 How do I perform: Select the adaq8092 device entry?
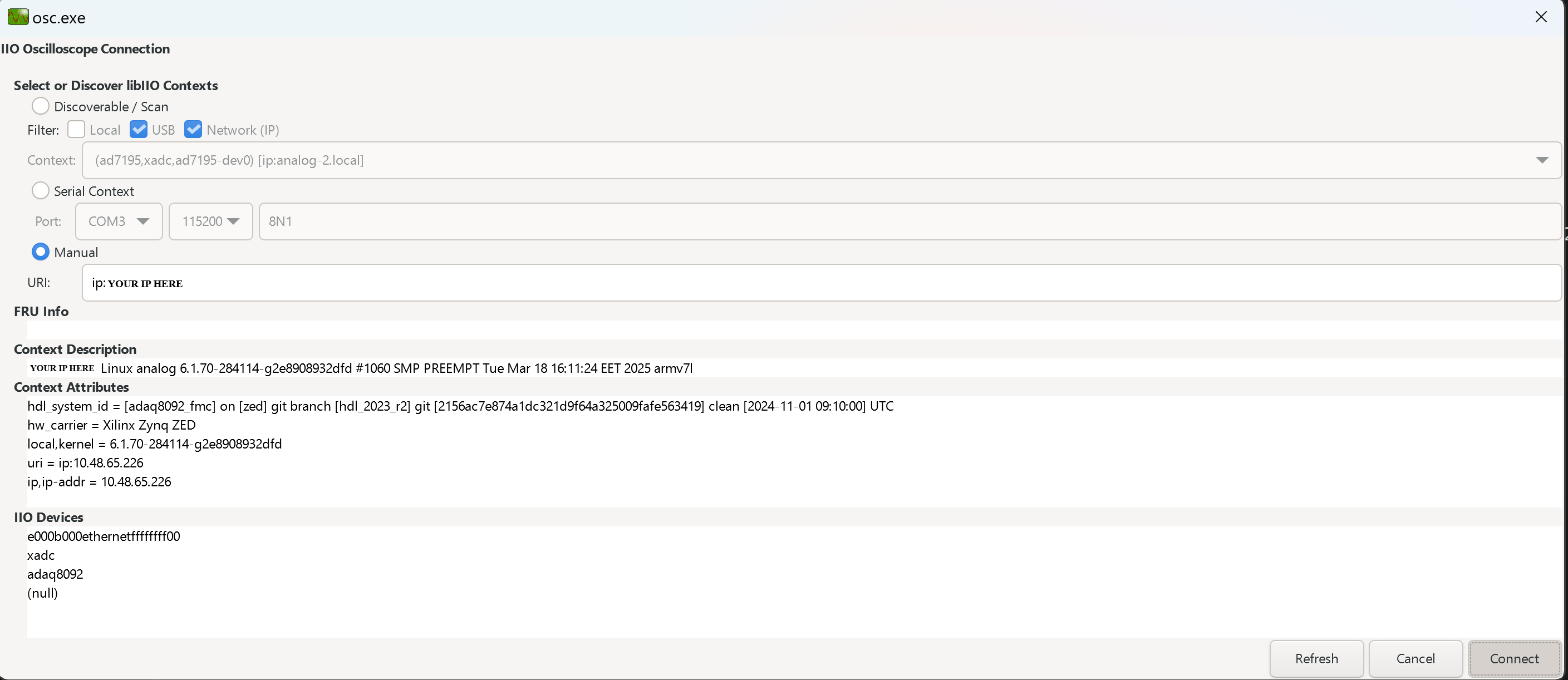(x=55, y=574)
